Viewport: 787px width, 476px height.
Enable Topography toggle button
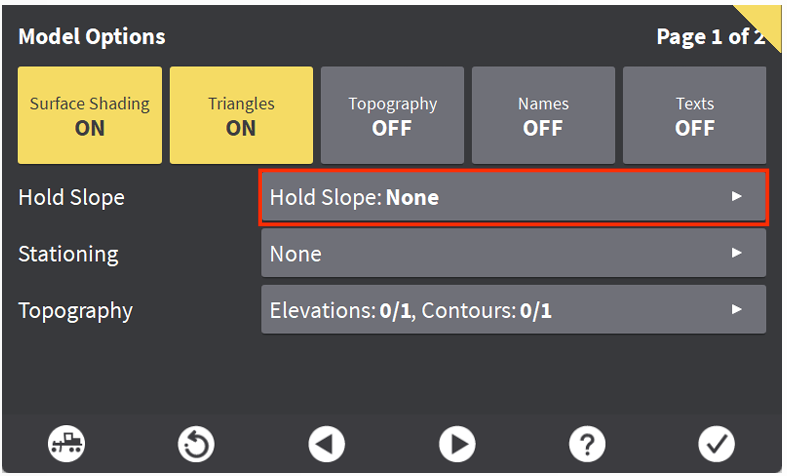(392, 115)
